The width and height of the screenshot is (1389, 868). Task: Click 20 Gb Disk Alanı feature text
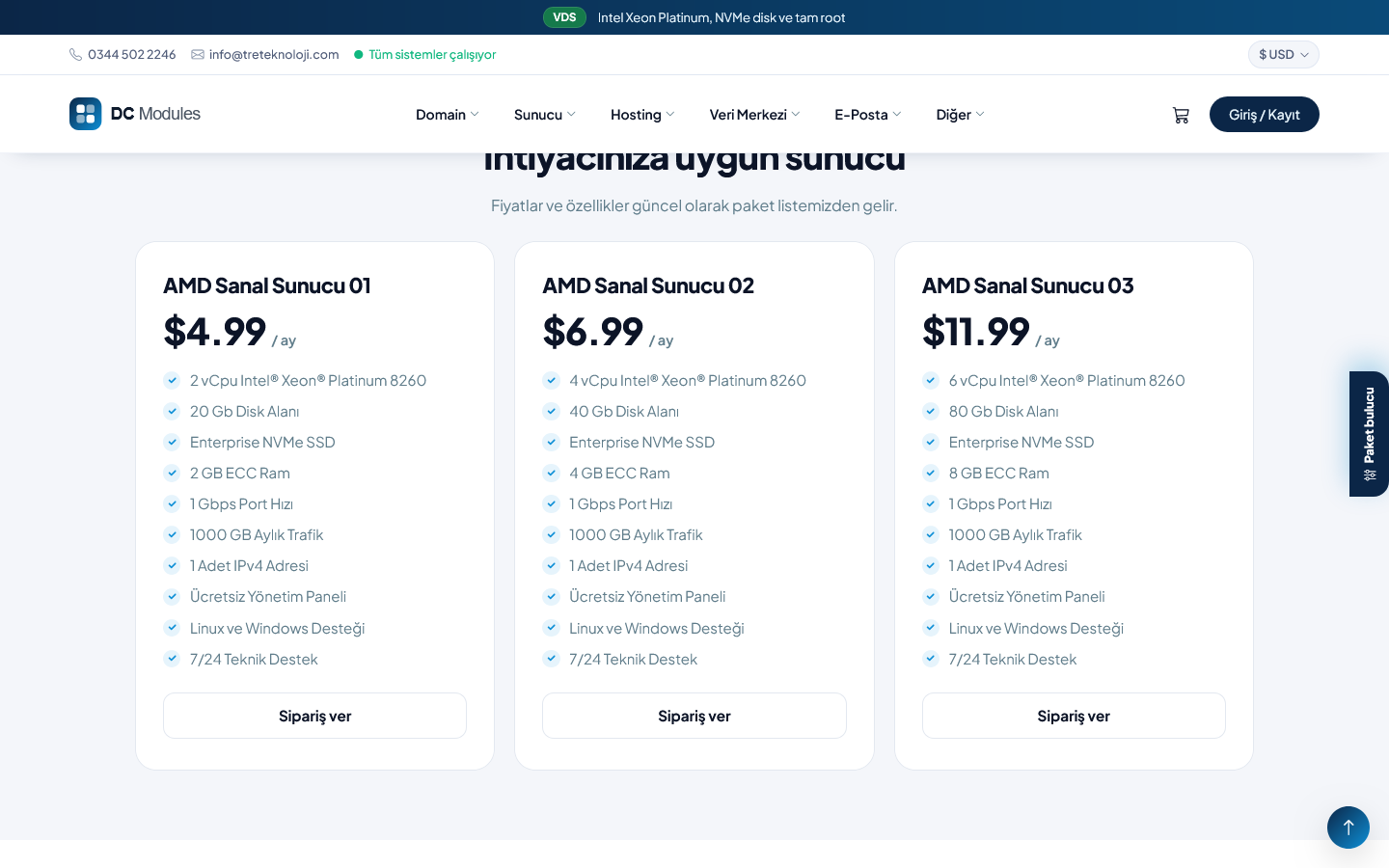coord(245,411)
